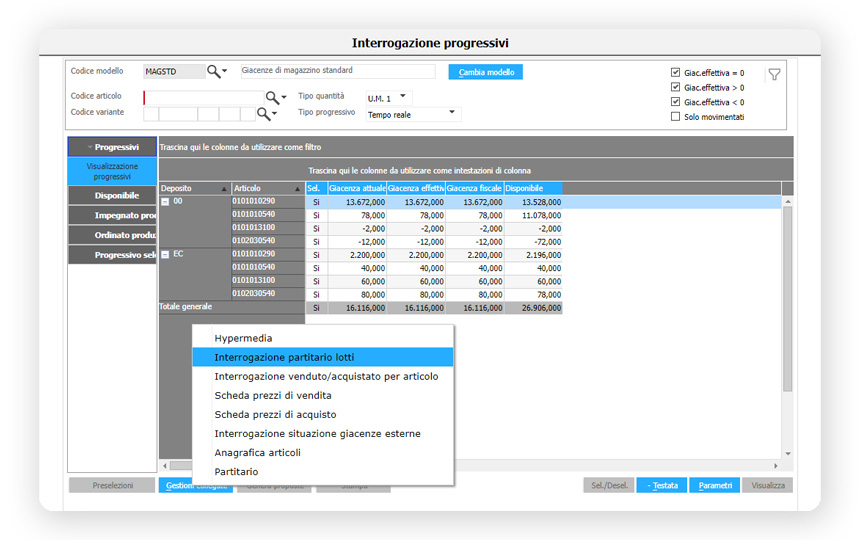This screenshot has height=540, width=860.
Task: Click the 13.528,000 Disponibile cell
Action: coord(533,202)
